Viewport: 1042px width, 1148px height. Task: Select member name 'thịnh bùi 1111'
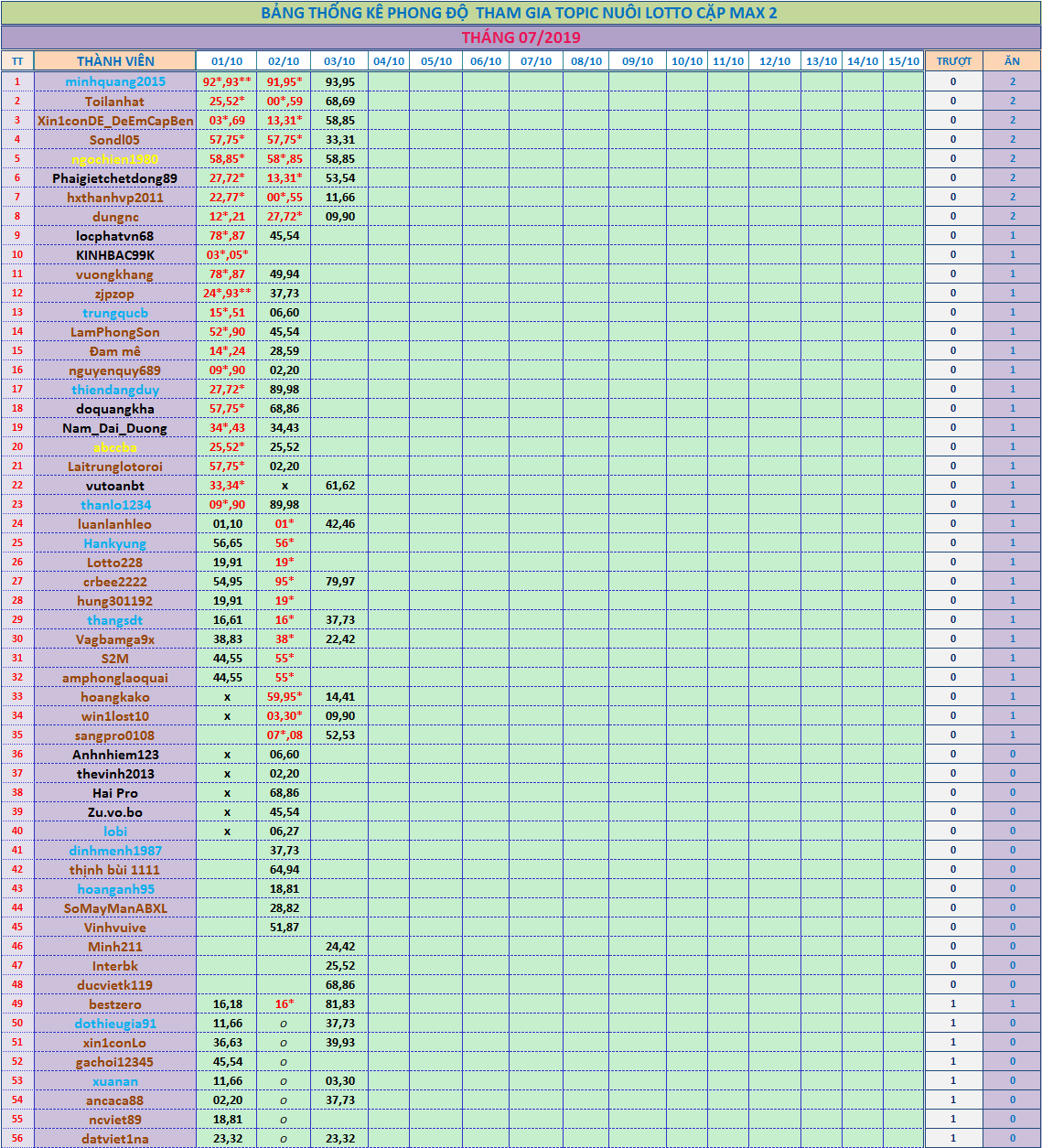tap(115, 869)
